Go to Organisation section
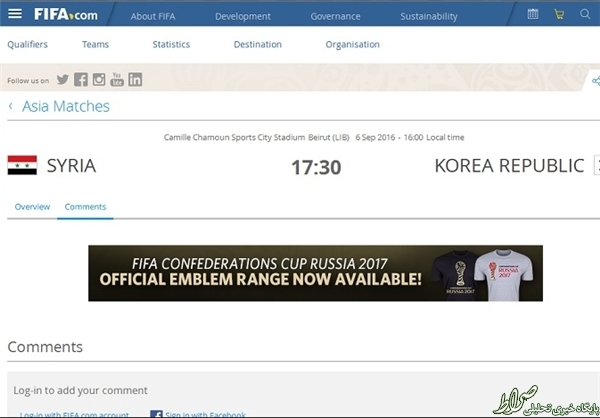 point(352,45)
